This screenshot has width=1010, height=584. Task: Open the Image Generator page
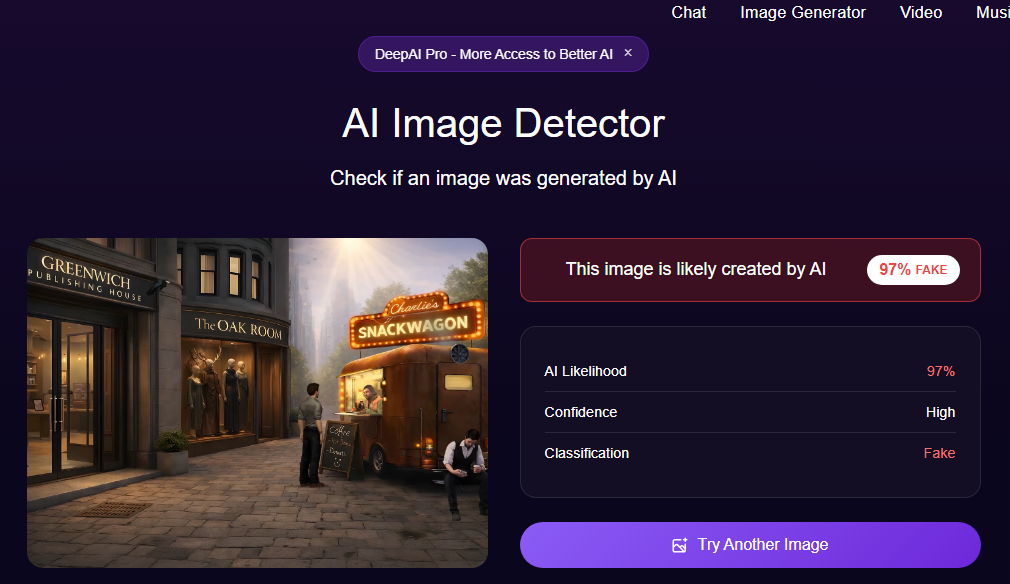pyautogui.click(x=803, y=12)
